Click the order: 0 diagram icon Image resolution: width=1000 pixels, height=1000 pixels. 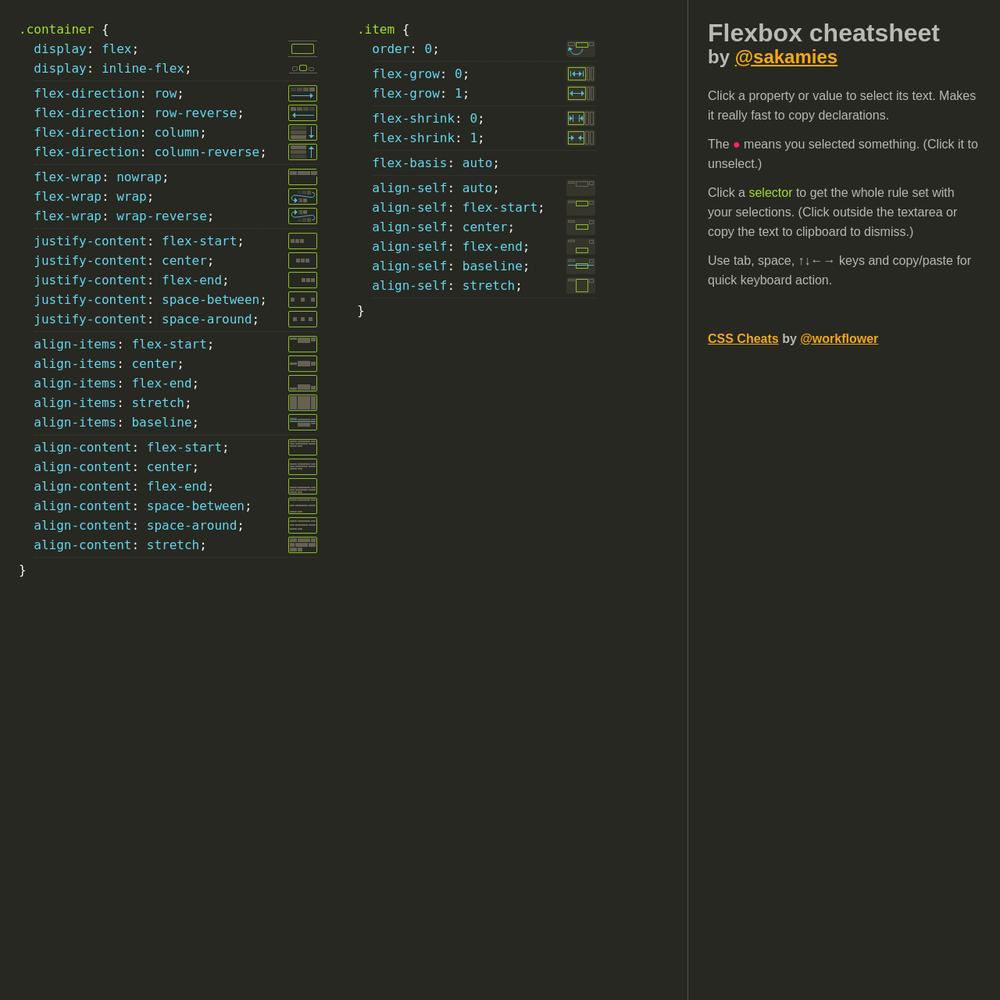point(581,49)
